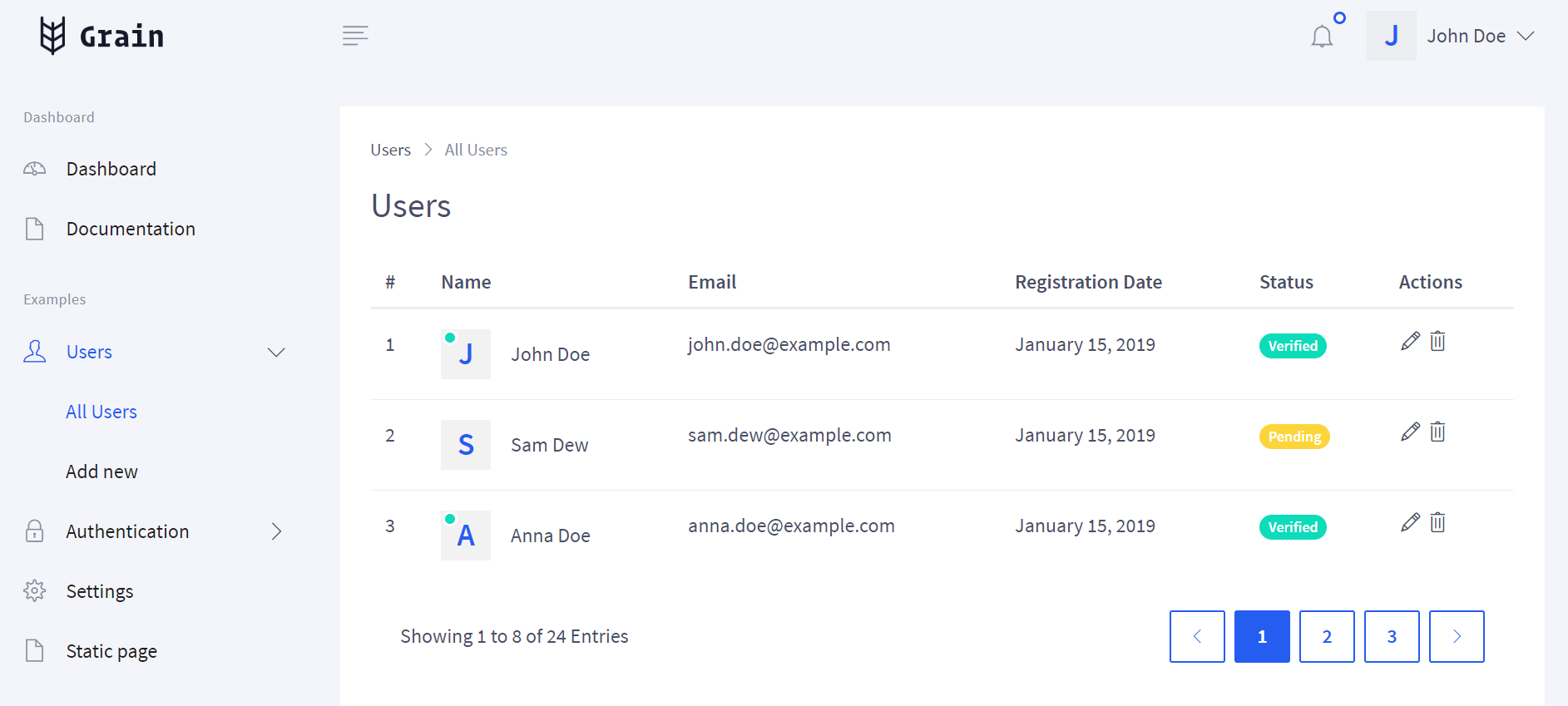
Task: Click the Grain brand name text
Action: (x=121, y=37)
